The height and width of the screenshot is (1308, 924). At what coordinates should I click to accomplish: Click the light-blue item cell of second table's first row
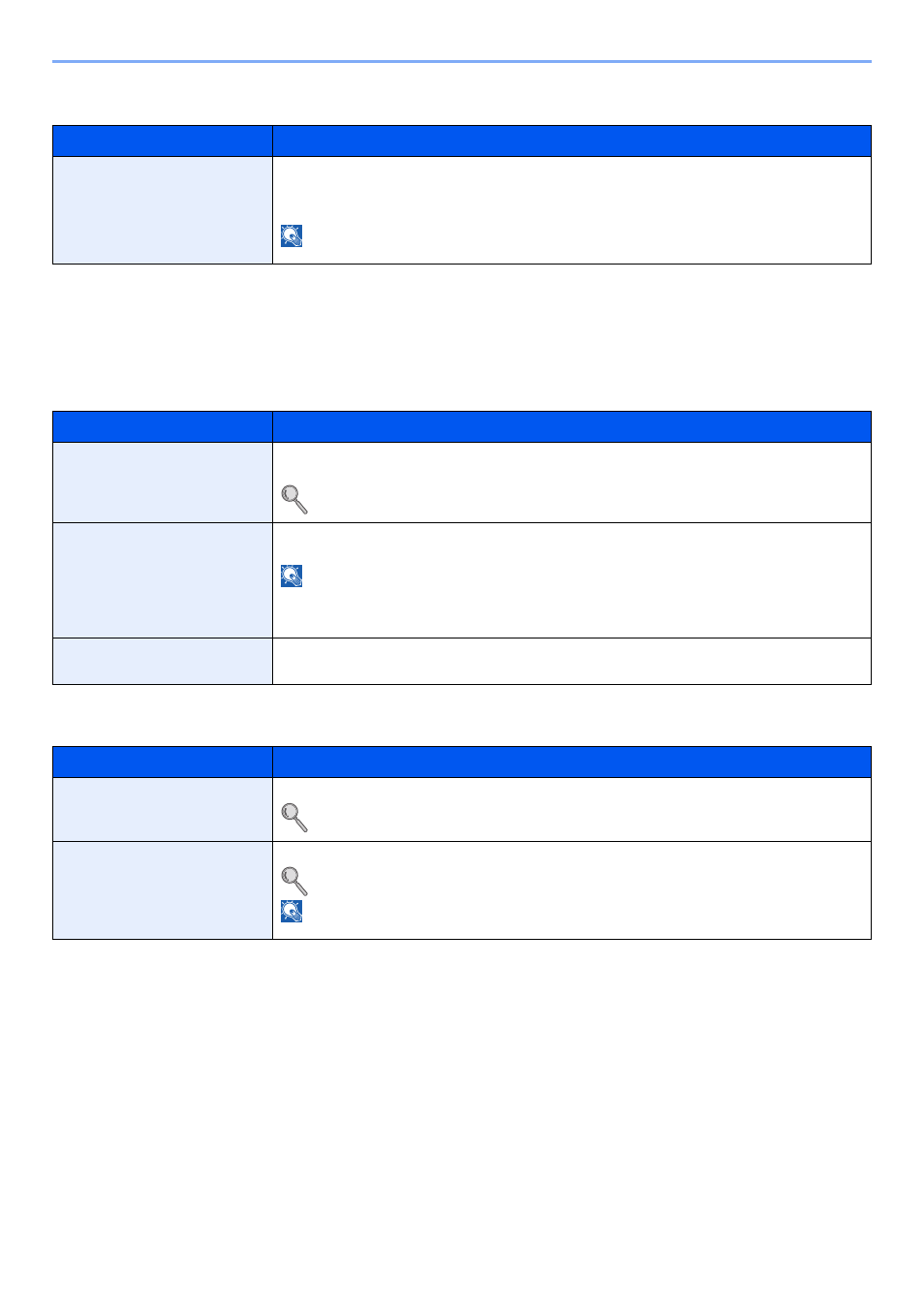(x=163, y=483)
